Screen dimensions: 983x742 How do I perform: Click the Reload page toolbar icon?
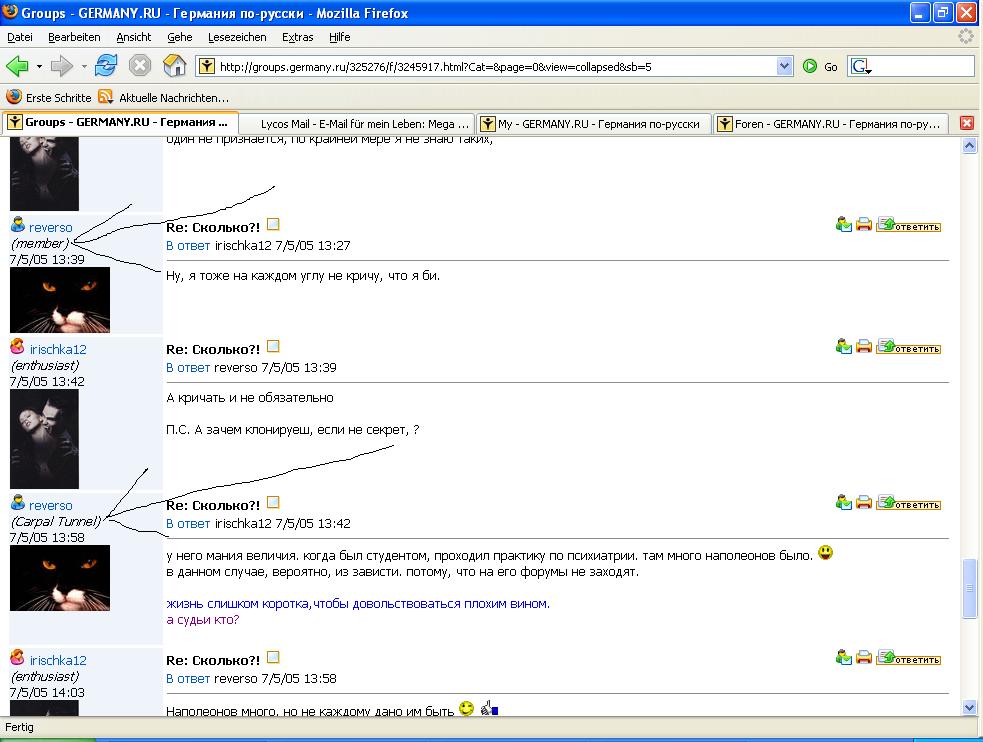pos(106,66)
